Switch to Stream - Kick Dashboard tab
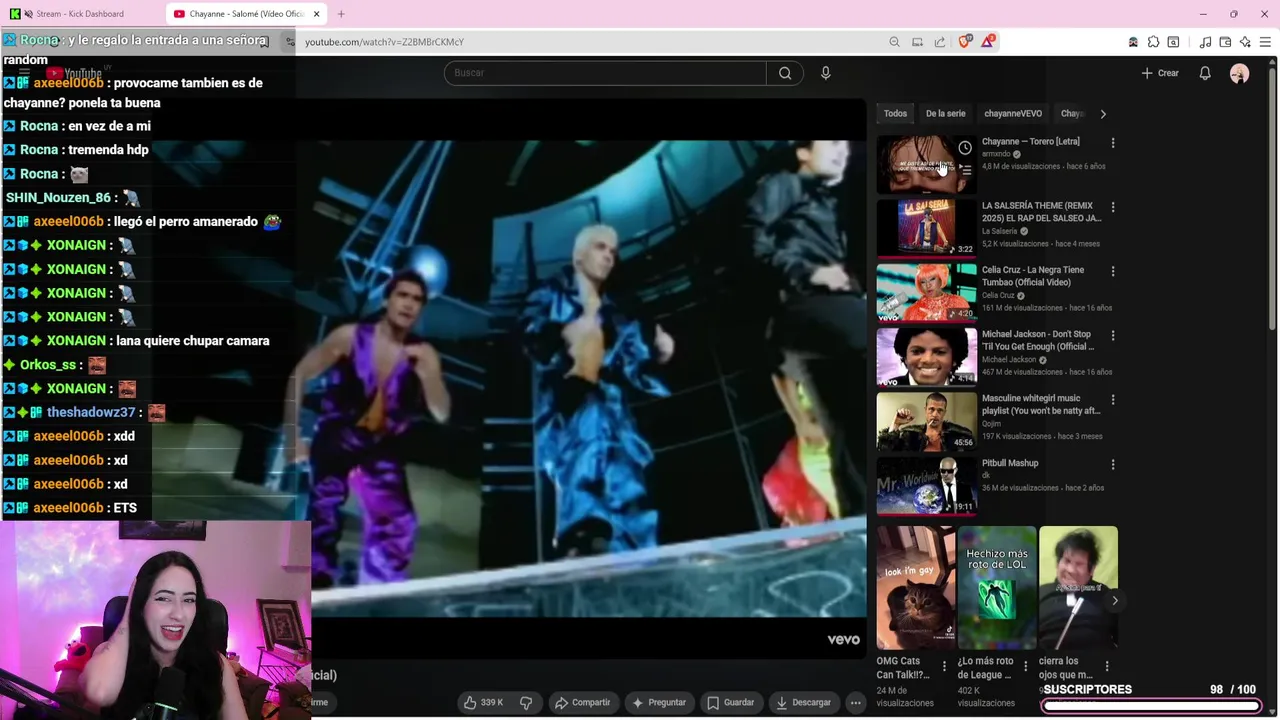 click(82, 14)
